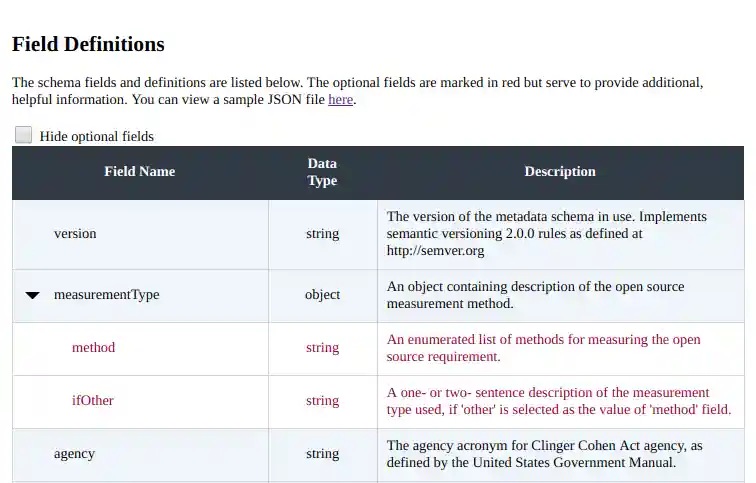Click the Description column header
756x483 pixels.
[x=560, y=172]
